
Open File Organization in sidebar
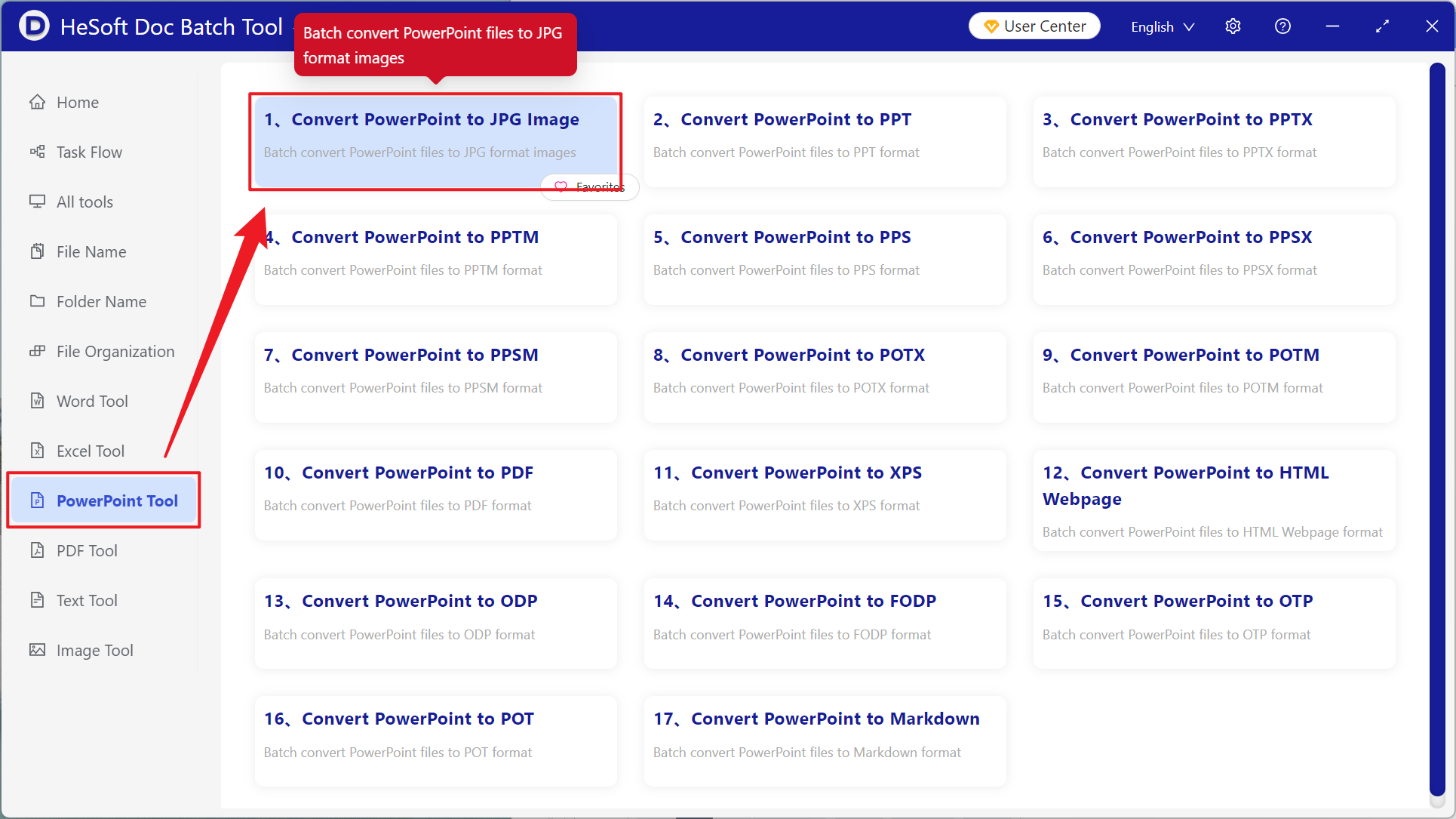pyautogui.click(x=103, y=351)
